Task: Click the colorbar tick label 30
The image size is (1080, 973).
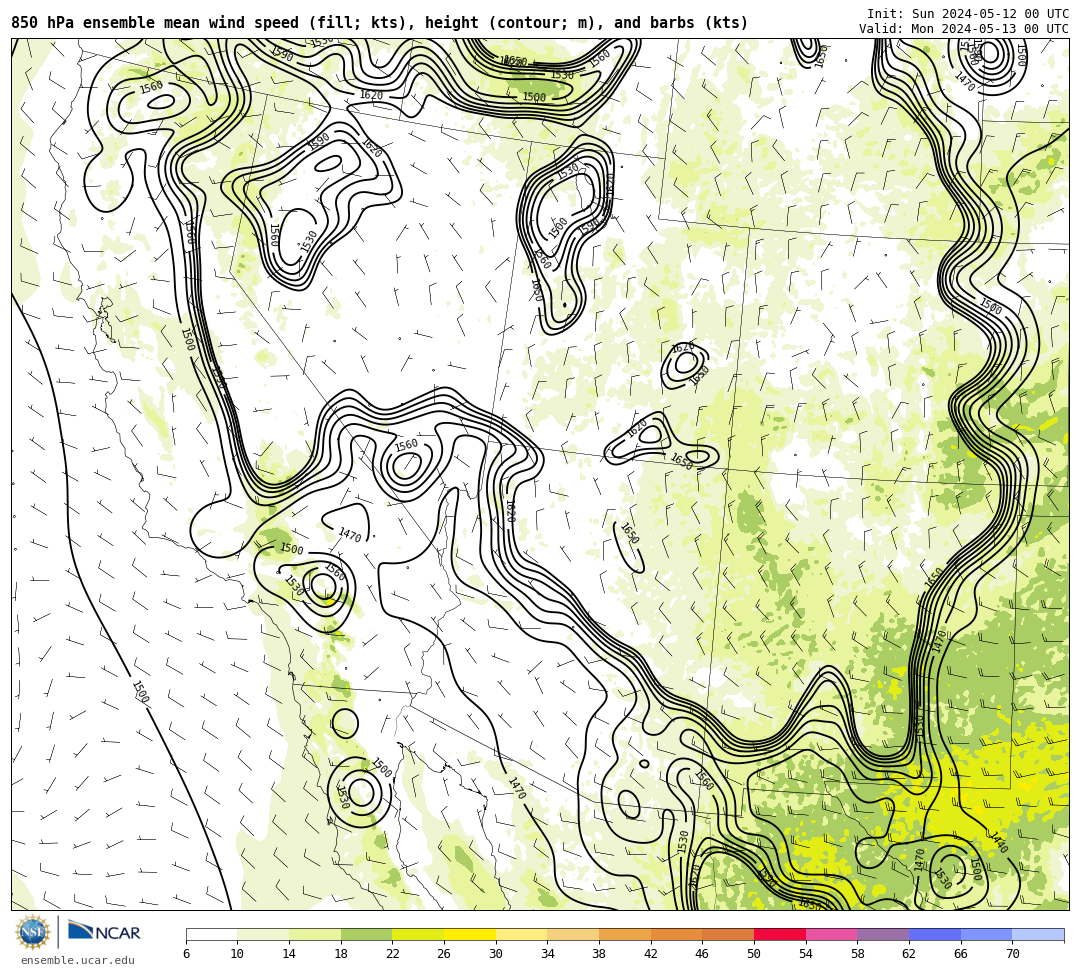Action: pyautogui.click(x=496, y=954)
